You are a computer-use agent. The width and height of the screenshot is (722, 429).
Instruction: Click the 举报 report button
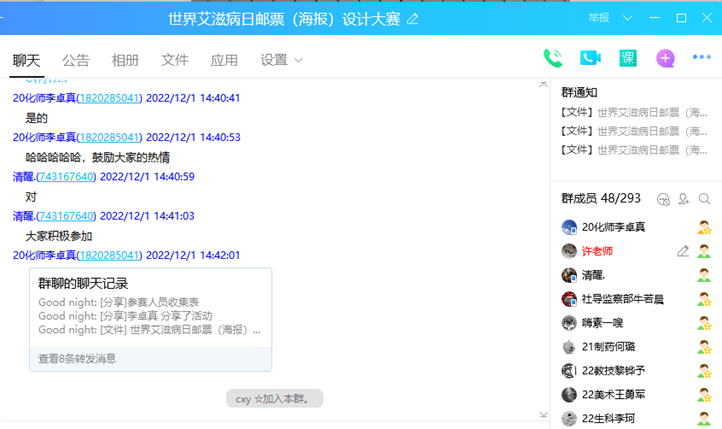598,18
